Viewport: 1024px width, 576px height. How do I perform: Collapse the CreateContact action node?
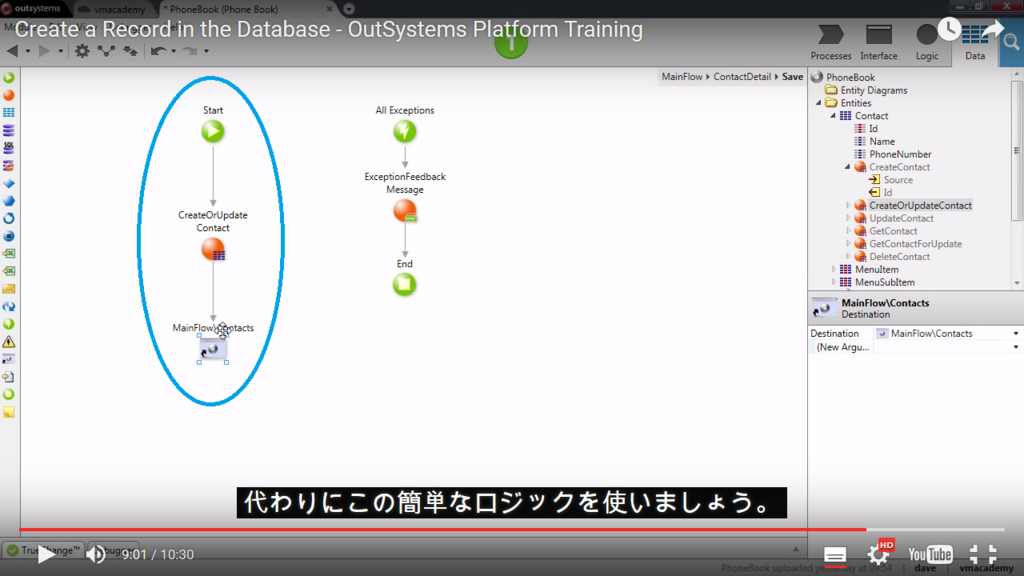(848, 167)
